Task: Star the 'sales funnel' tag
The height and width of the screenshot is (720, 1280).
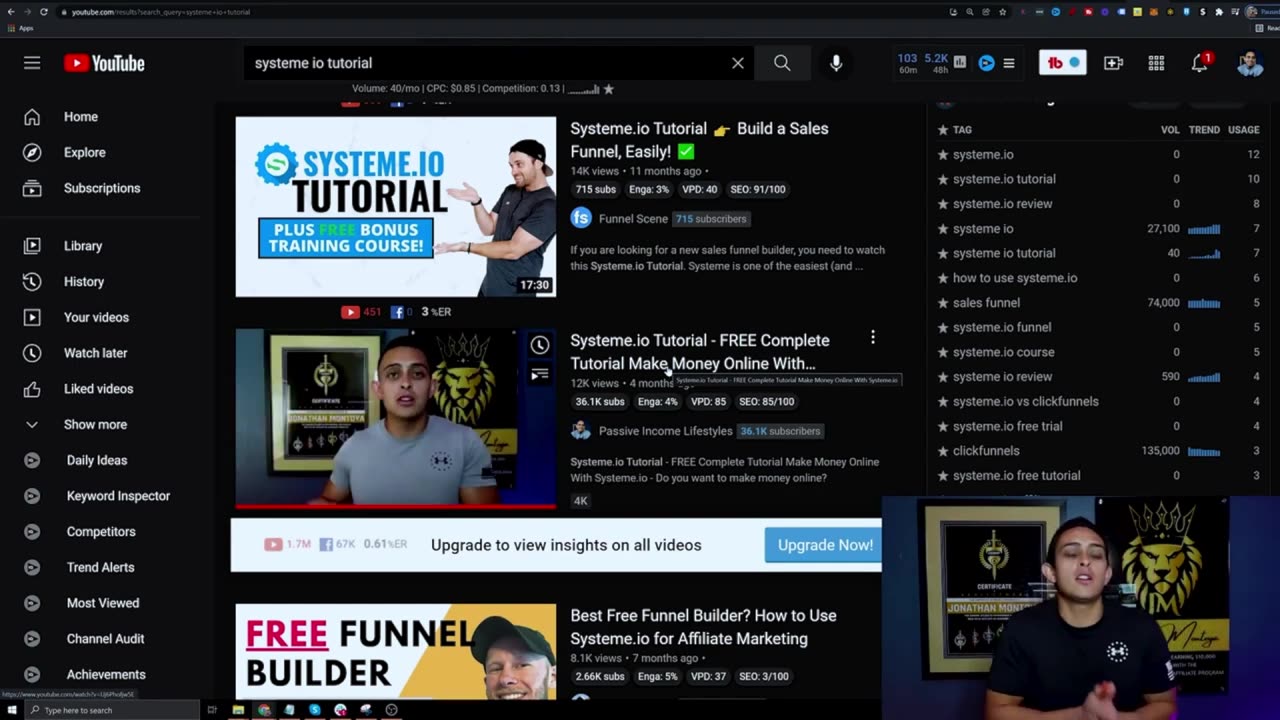Action: pyautogui.click(x=943, y=303)
